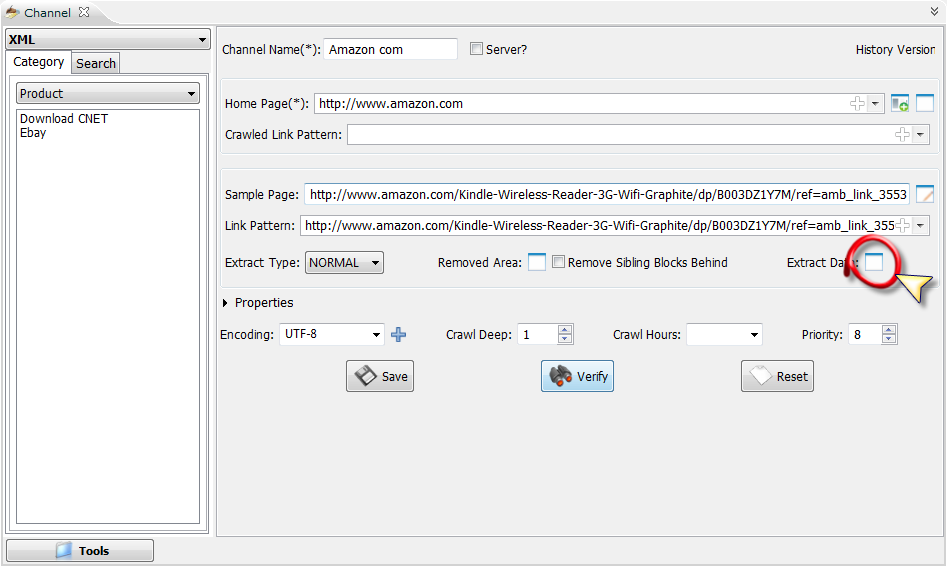The image size is (947, 567).
Task: Enable the Server? checkbox
Action: pos(476,49)
